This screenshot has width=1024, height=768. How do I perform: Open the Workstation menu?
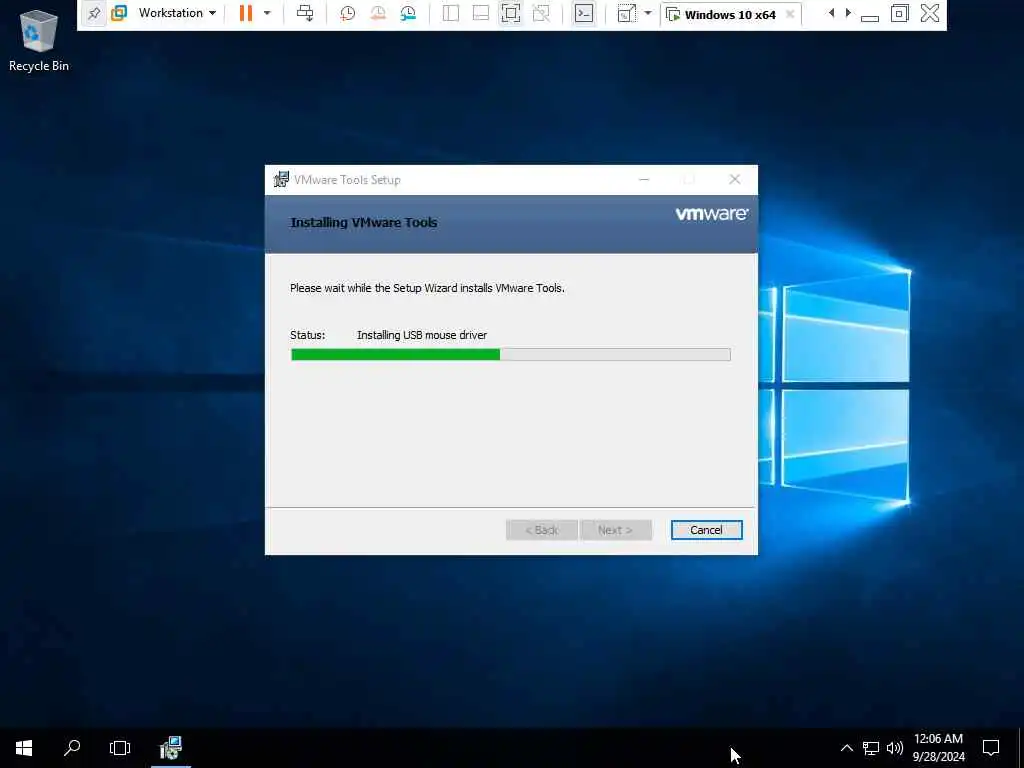[177, 13]
